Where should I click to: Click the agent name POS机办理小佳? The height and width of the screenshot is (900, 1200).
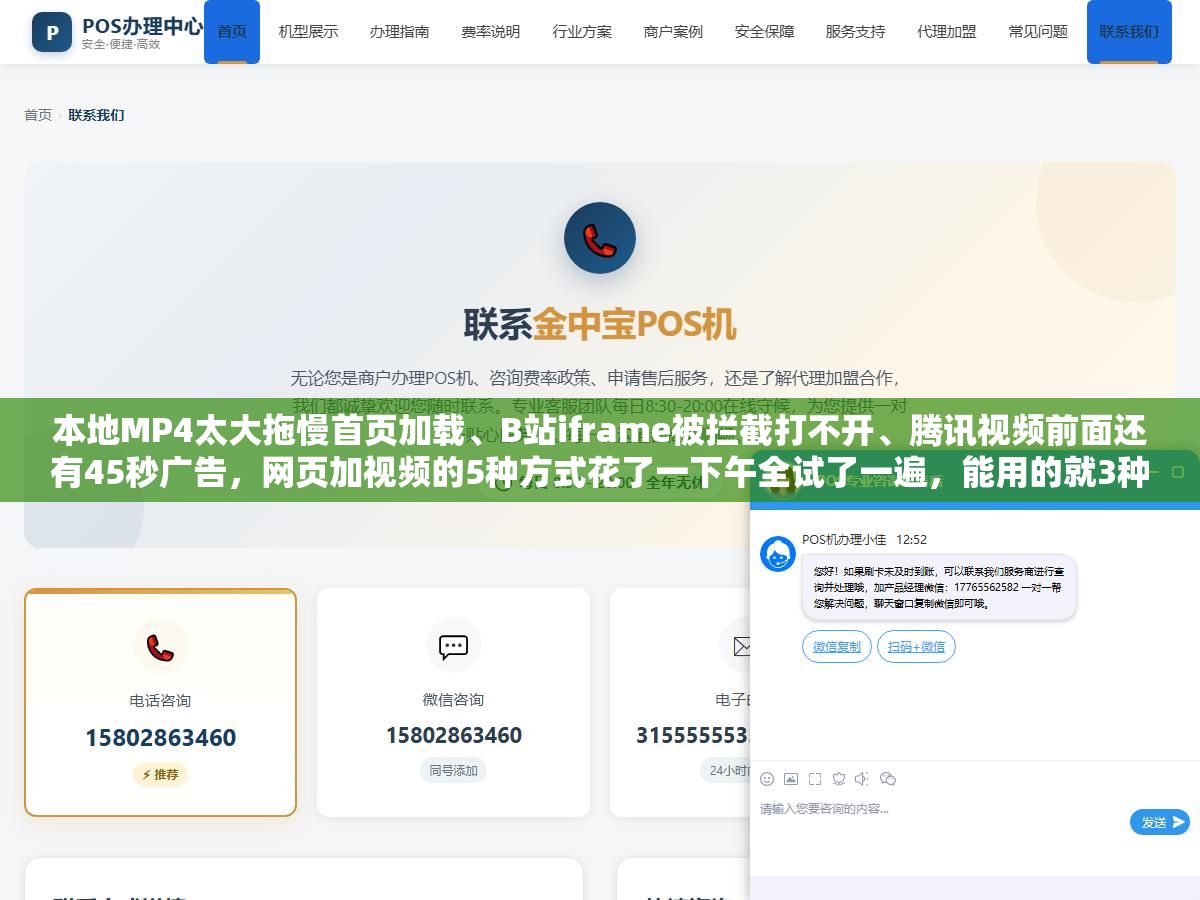844,539
